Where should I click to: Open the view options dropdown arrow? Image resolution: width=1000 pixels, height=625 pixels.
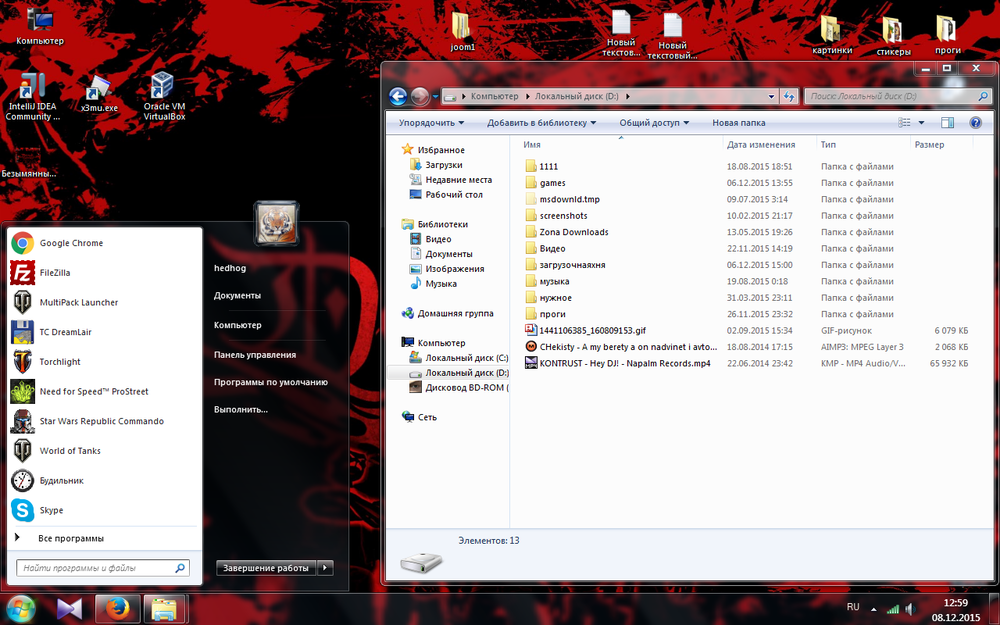tap(922, 123)
